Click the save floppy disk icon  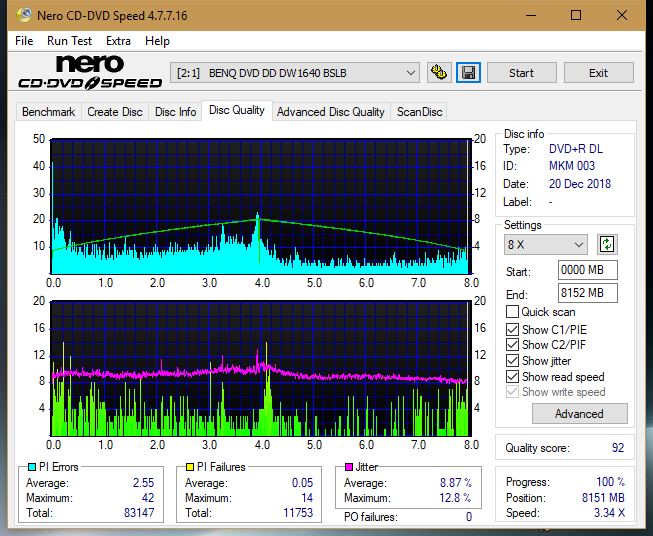[x=469, y=73]
